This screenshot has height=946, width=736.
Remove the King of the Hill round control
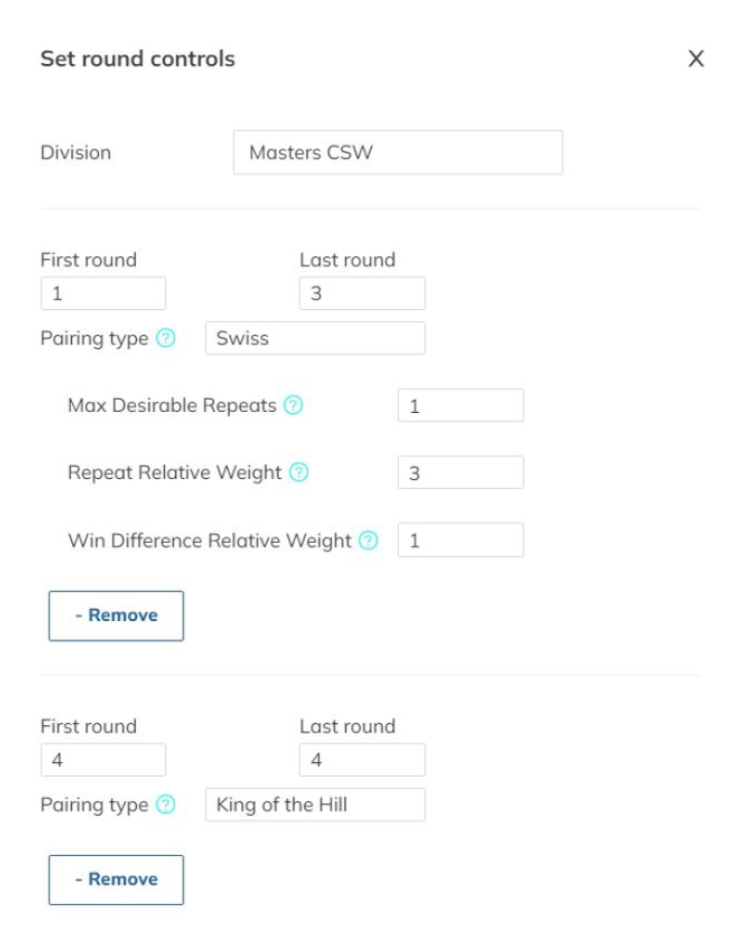[x=116, y=880]
